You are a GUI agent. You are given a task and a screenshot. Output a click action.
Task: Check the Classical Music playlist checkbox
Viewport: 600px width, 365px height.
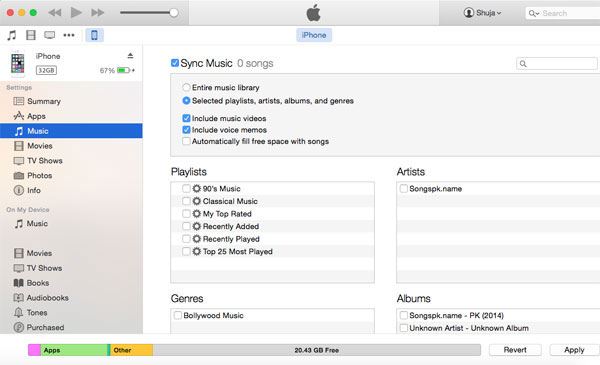click(186, 201)
